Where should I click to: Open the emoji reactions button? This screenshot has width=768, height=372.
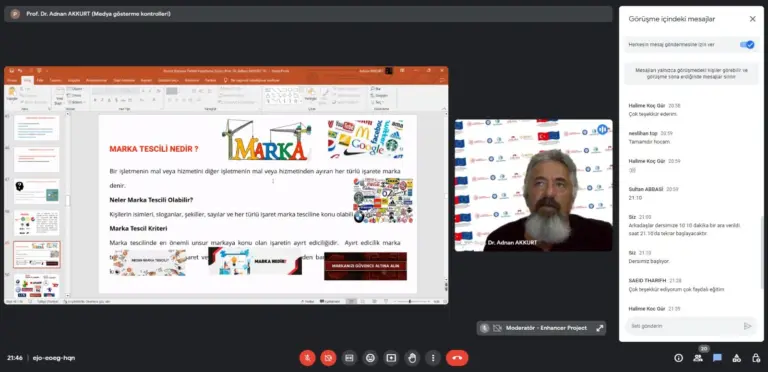[370, 358]
